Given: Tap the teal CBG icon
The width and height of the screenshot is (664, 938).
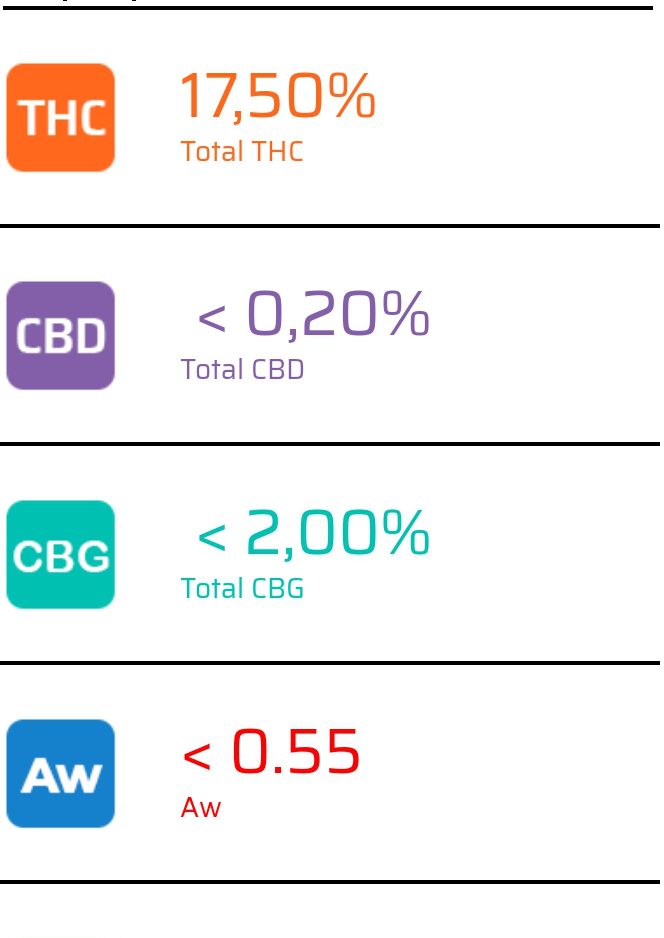Looking at the screenshot, I should point(60,555).
